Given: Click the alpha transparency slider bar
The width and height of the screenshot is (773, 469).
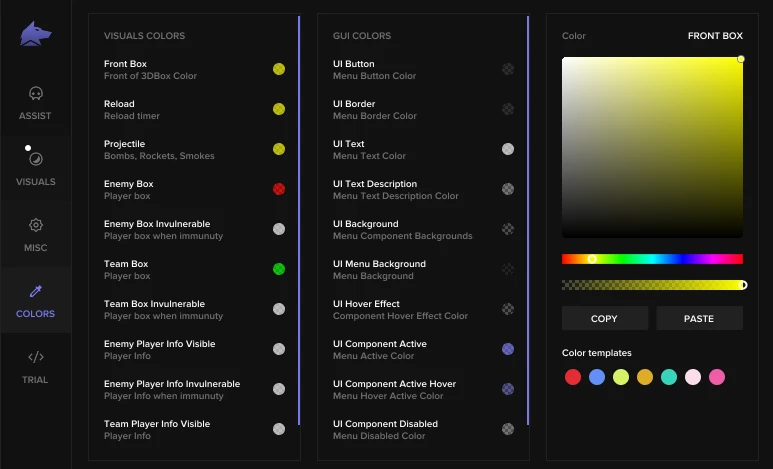Looking at the screenshot, I should [x=652, y=285].
